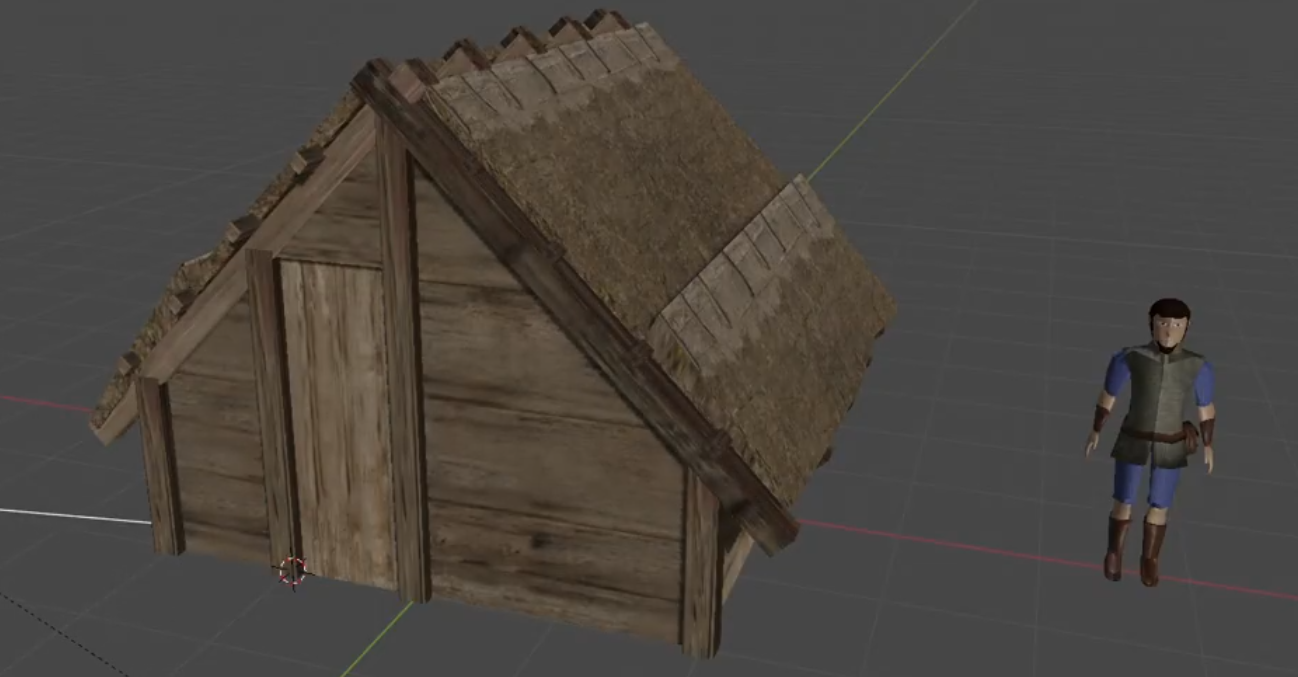Select the character's brown belt
Viewport: 1298px width, 677px height.
pyautogui.click(x=1154, y=433)
